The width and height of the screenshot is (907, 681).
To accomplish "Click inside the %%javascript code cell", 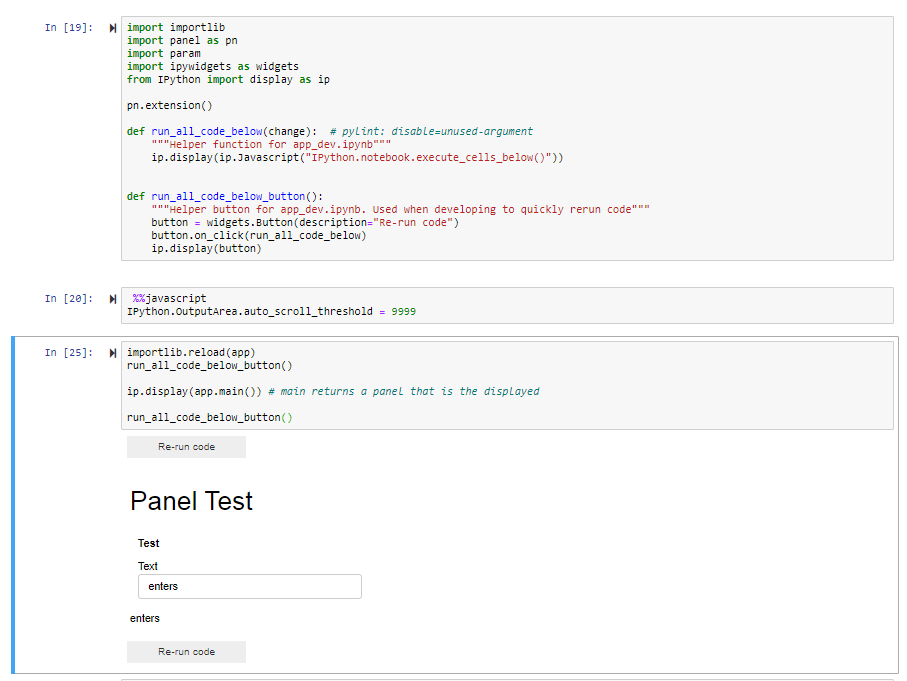I will 300,305.
